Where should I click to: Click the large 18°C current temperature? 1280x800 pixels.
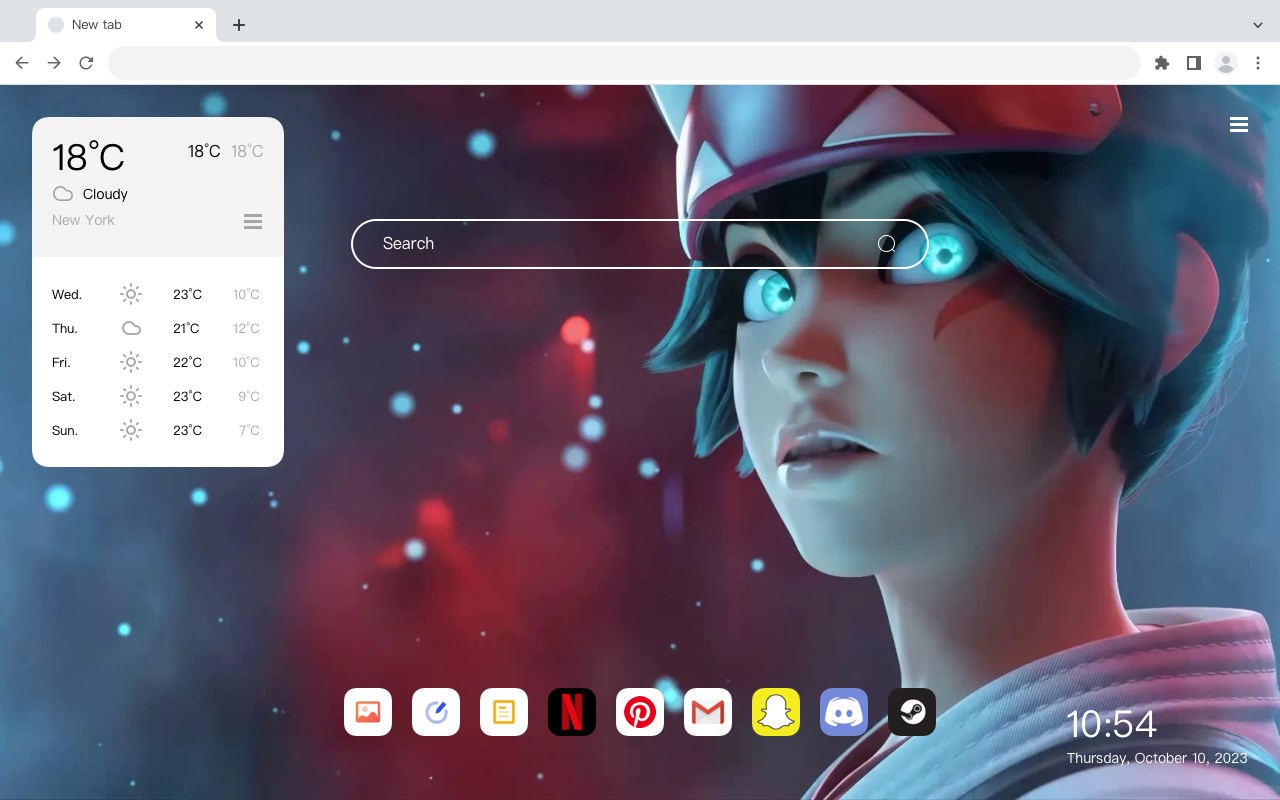pyautogui.click(x=88, y=157)
